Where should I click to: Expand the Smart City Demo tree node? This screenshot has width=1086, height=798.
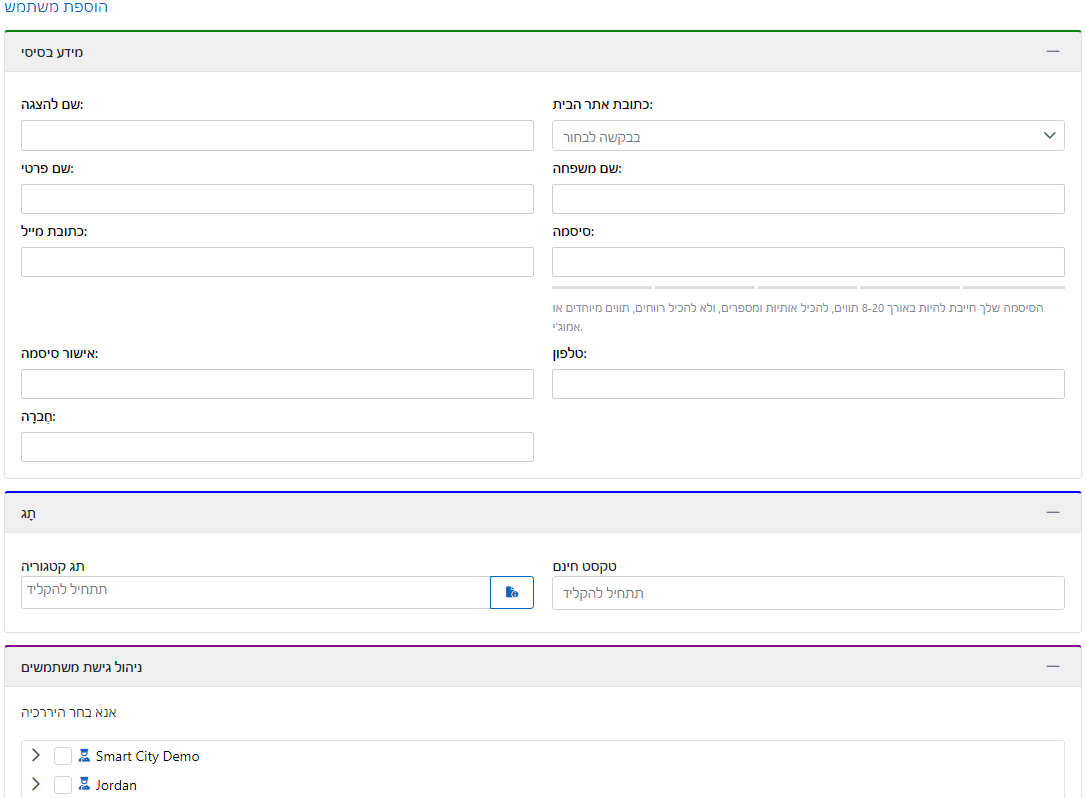[x=37, y=756]
